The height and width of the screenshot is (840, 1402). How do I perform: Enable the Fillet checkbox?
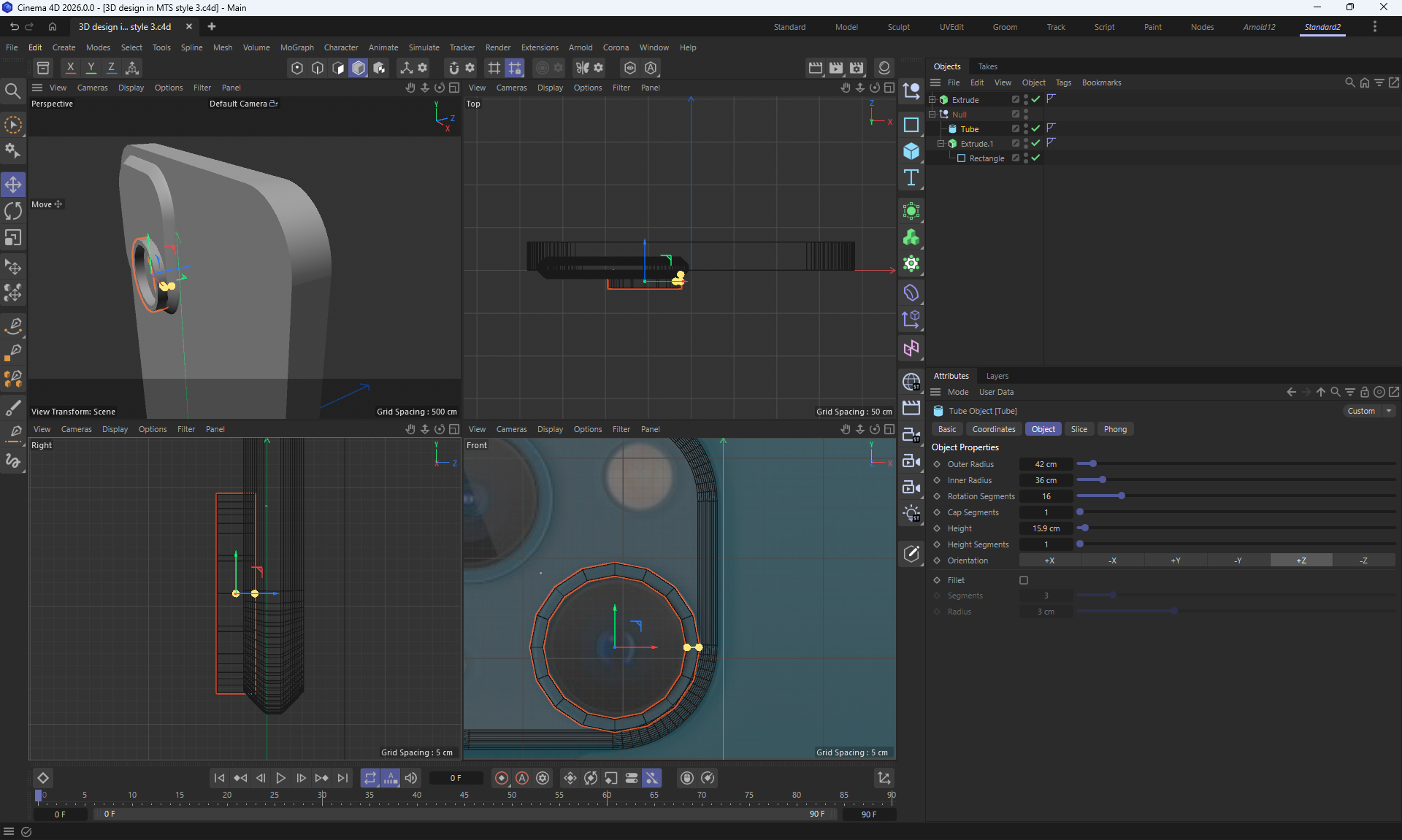click(1024, 580)
